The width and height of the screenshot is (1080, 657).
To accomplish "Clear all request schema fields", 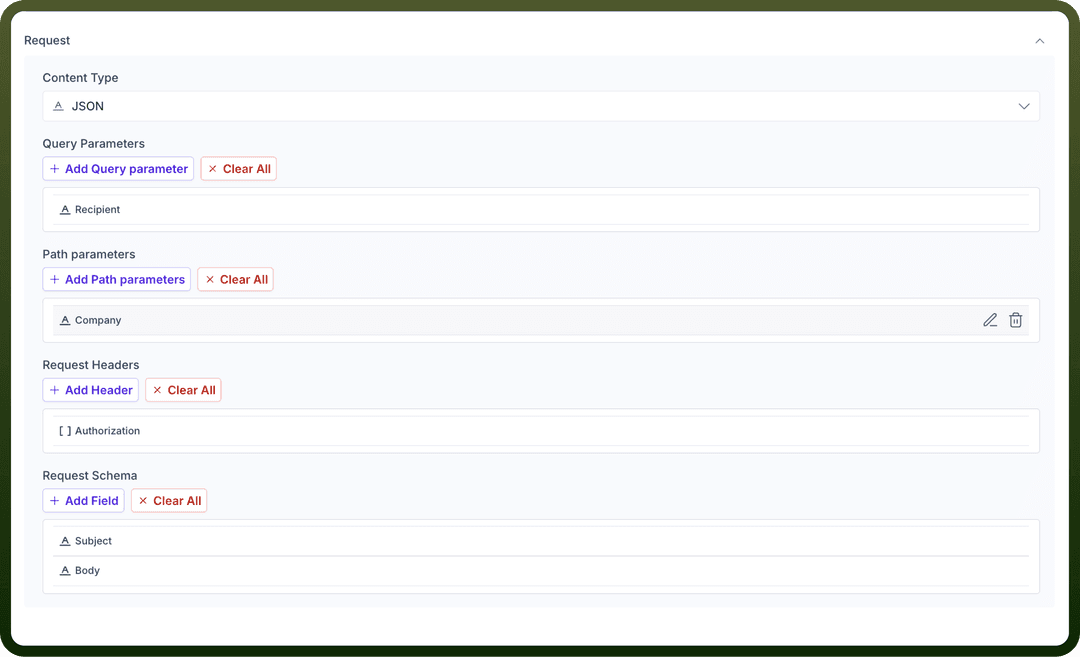I will click(x=169, y=501).
